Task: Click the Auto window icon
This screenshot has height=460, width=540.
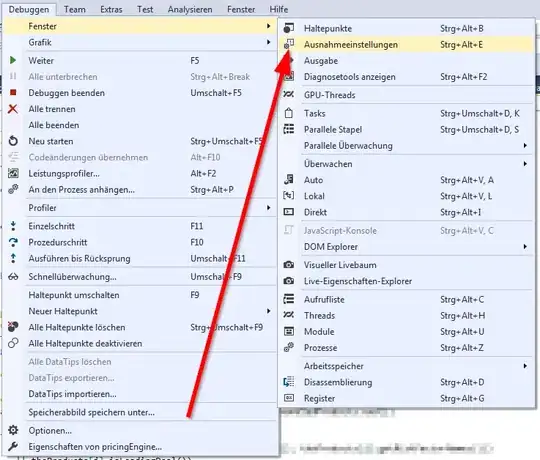Action: click(x=289, y=179)
